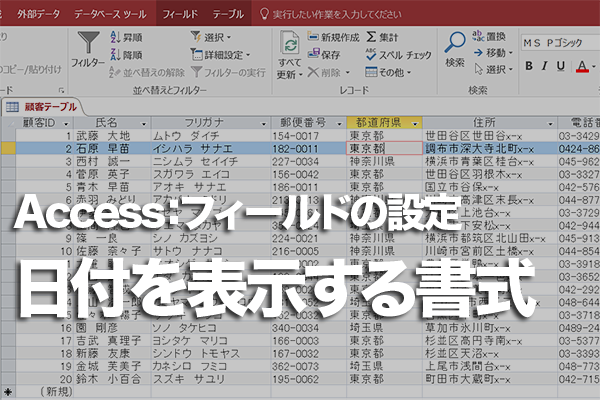The width and height of the screenshot is (600, 400).
Task: Run スペル チェック
Action: click(398, 55)
